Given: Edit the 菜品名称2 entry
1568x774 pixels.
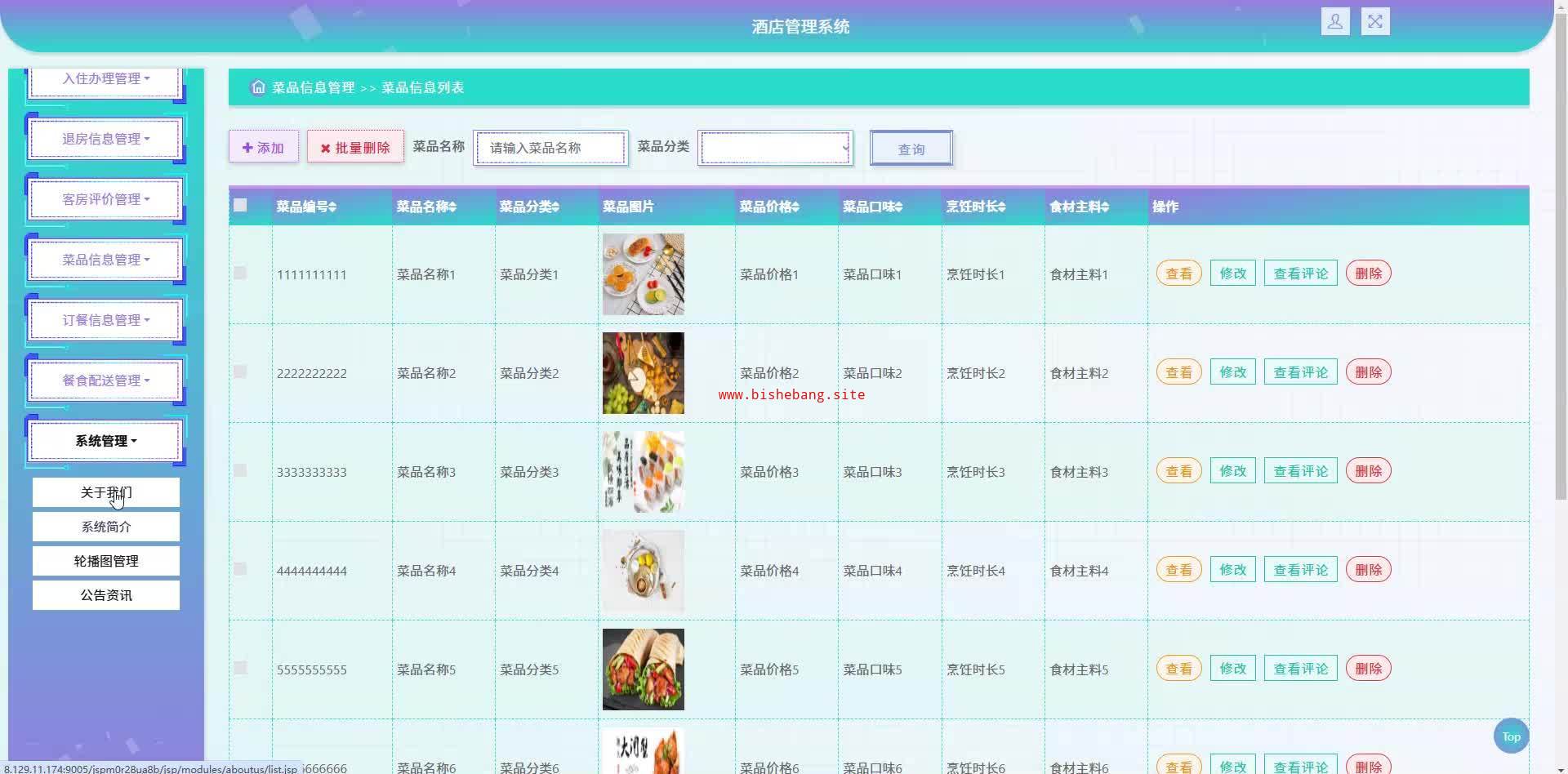Looking at the screenshot, I should pyautogui.click(x=1232, y=372).
